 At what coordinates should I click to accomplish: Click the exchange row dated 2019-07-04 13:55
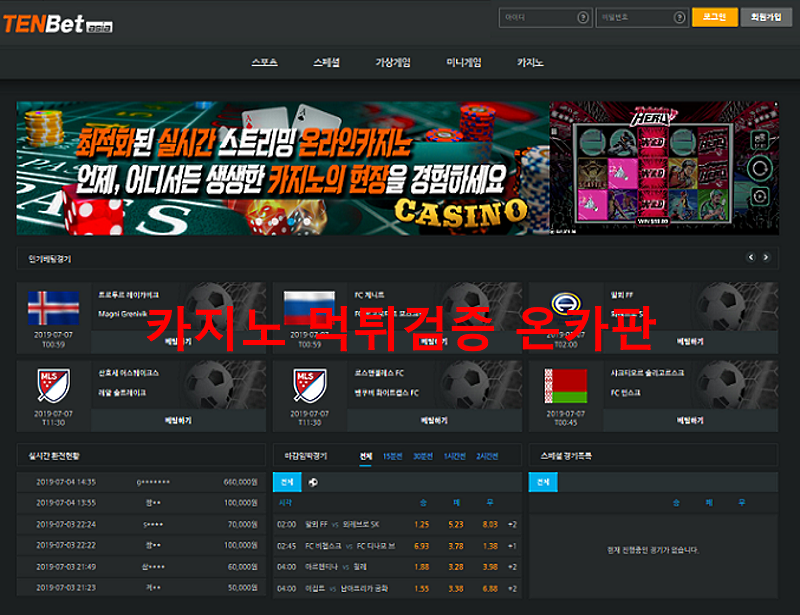141,503
